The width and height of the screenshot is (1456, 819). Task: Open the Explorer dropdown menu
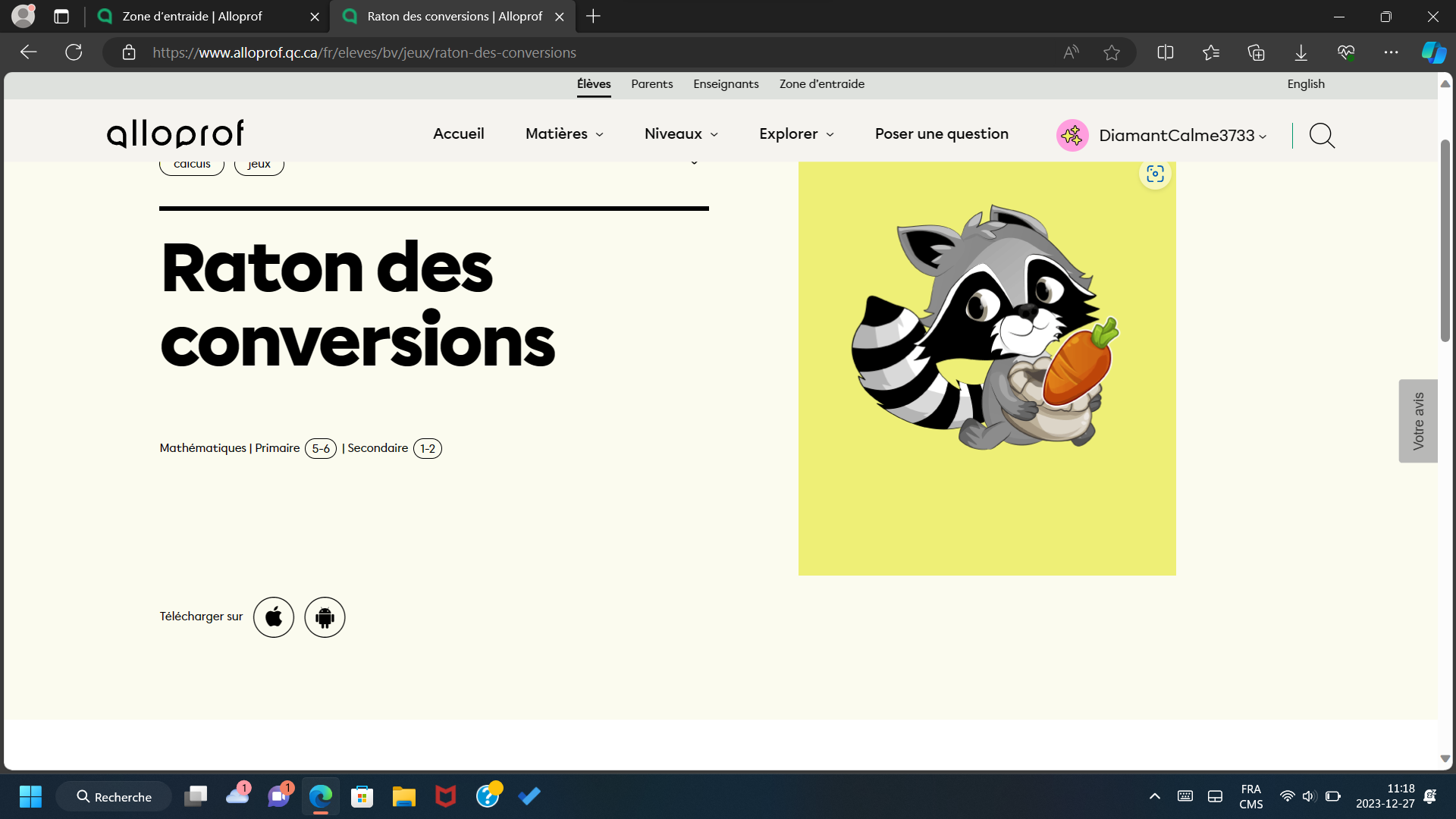[795, 133]
